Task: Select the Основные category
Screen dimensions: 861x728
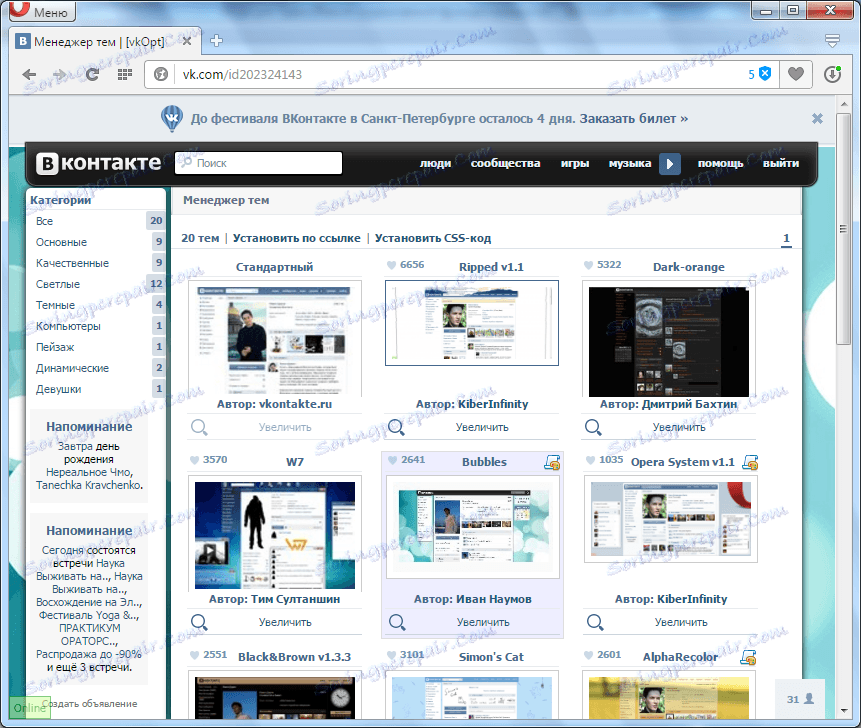Action: tap(96, 242)
